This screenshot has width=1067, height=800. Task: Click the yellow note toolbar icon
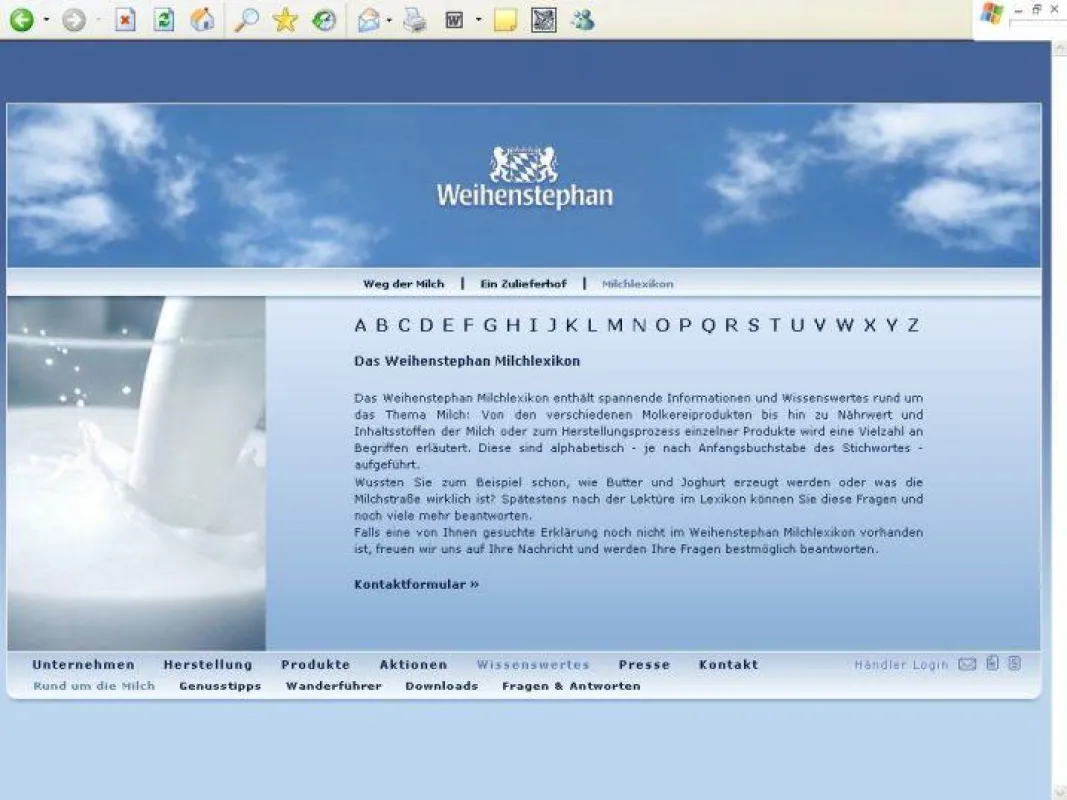click(505, 20)
